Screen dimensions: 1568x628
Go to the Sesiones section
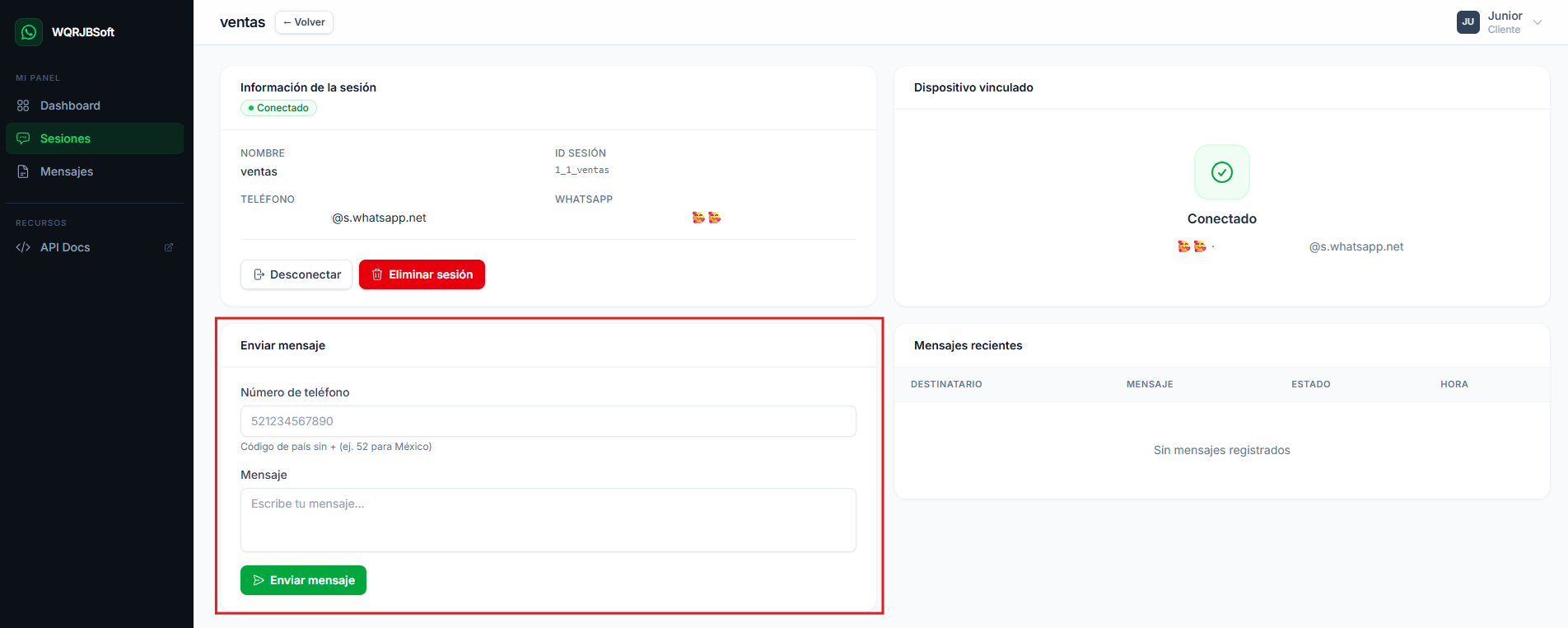65,138
